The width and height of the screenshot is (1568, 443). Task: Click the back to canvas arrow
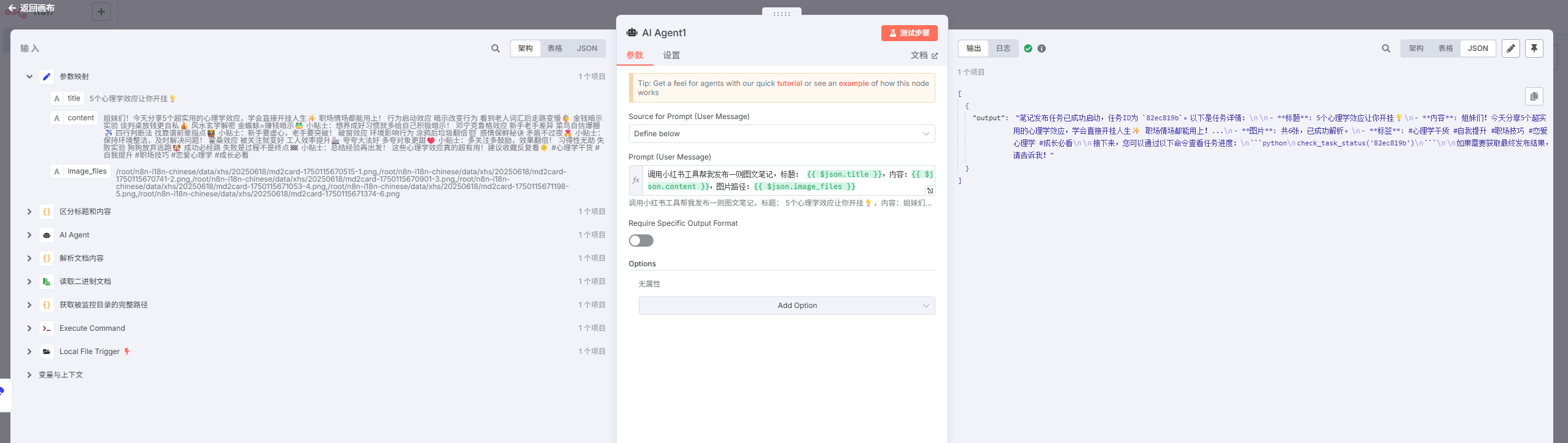(12, 8)
